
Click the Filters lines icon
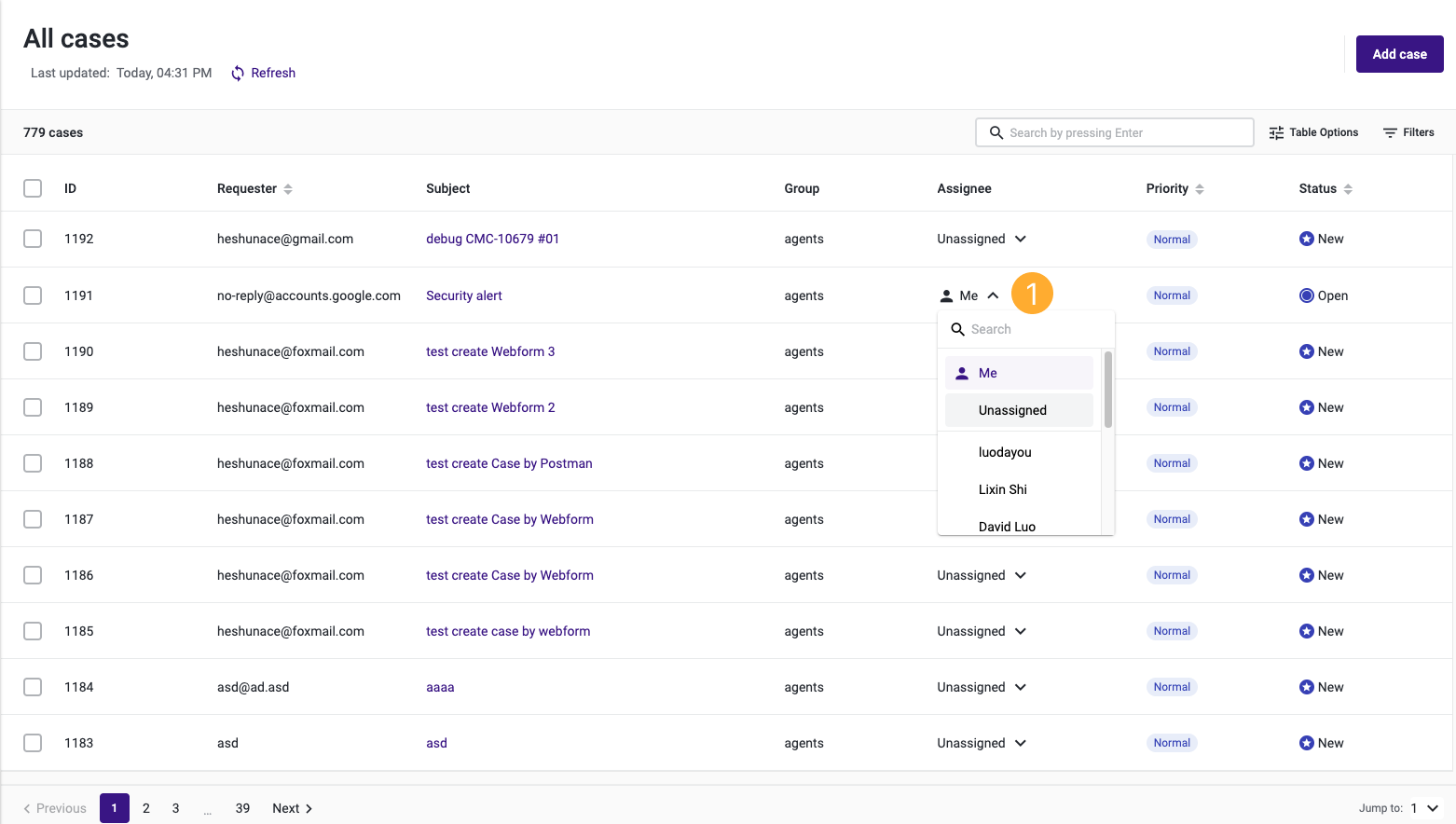(1390, 132)
